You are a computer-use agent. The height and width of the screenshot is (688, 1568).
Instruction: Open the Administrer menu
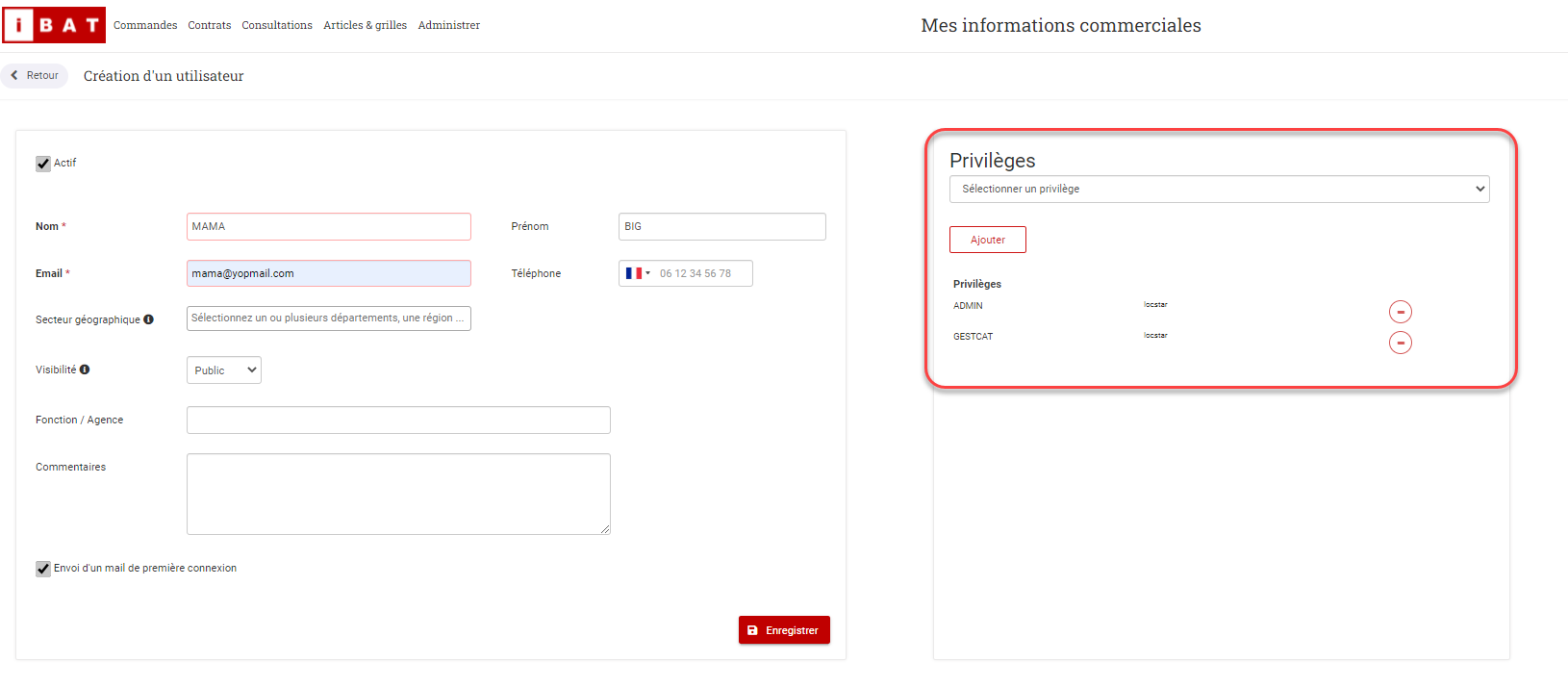click(x=448, y=25)
